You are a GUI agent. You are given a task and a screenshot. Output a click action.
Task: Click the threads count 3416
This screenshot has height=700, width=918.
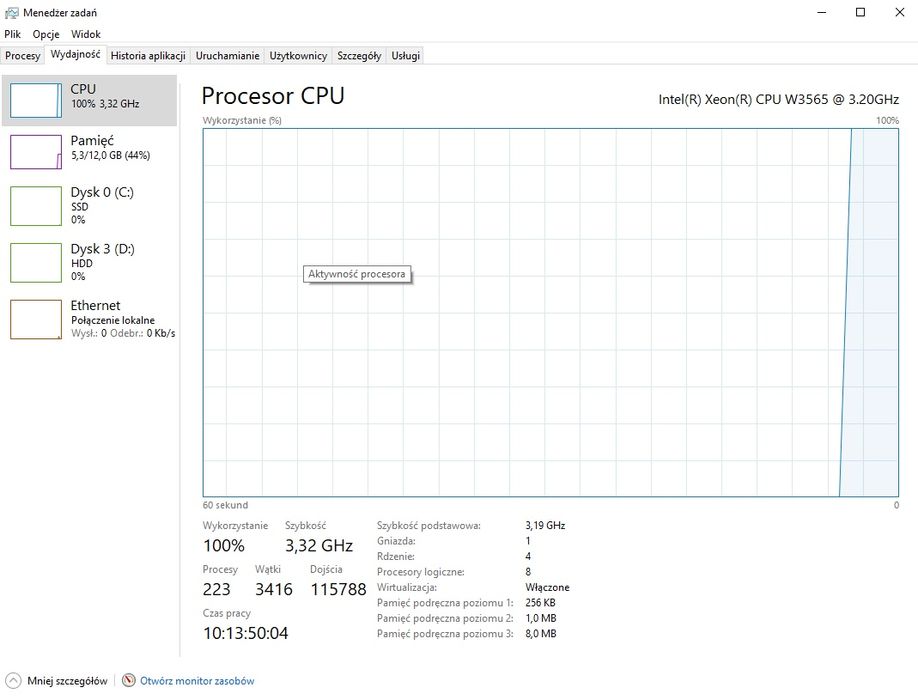point(273,589)
